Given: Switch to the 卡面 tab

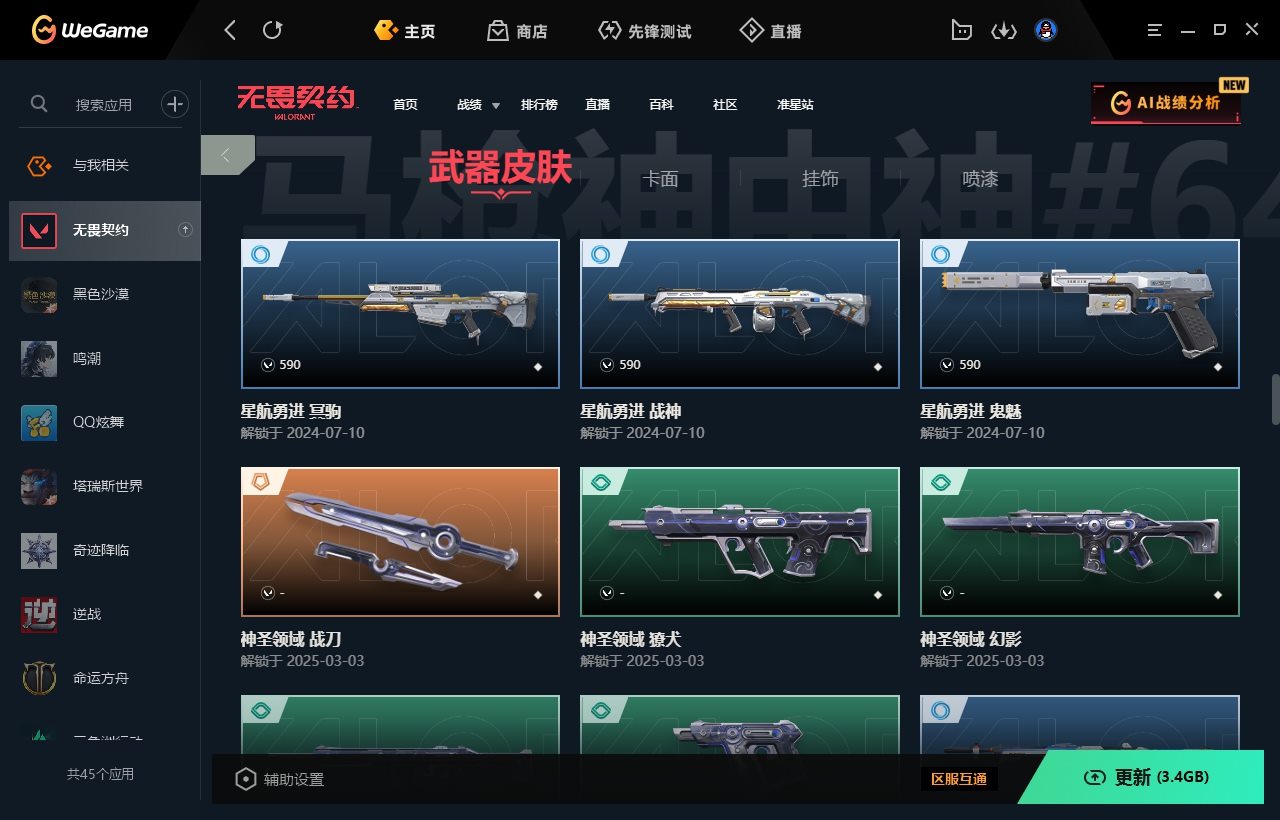Looking at the screenshot, I should [660, 179].
